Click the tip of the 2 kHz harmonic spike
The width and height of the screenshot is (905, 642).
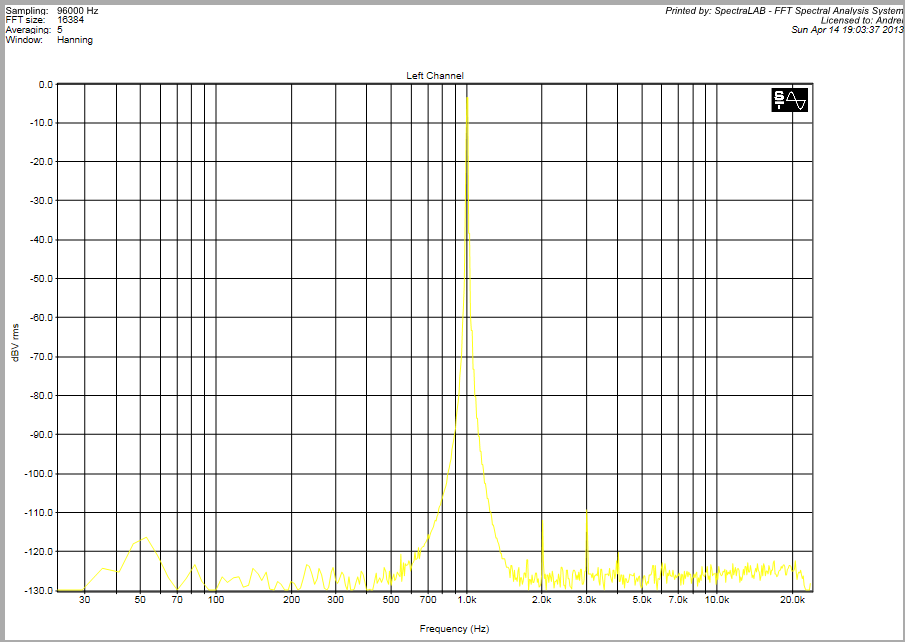click(x=543, y=521)
